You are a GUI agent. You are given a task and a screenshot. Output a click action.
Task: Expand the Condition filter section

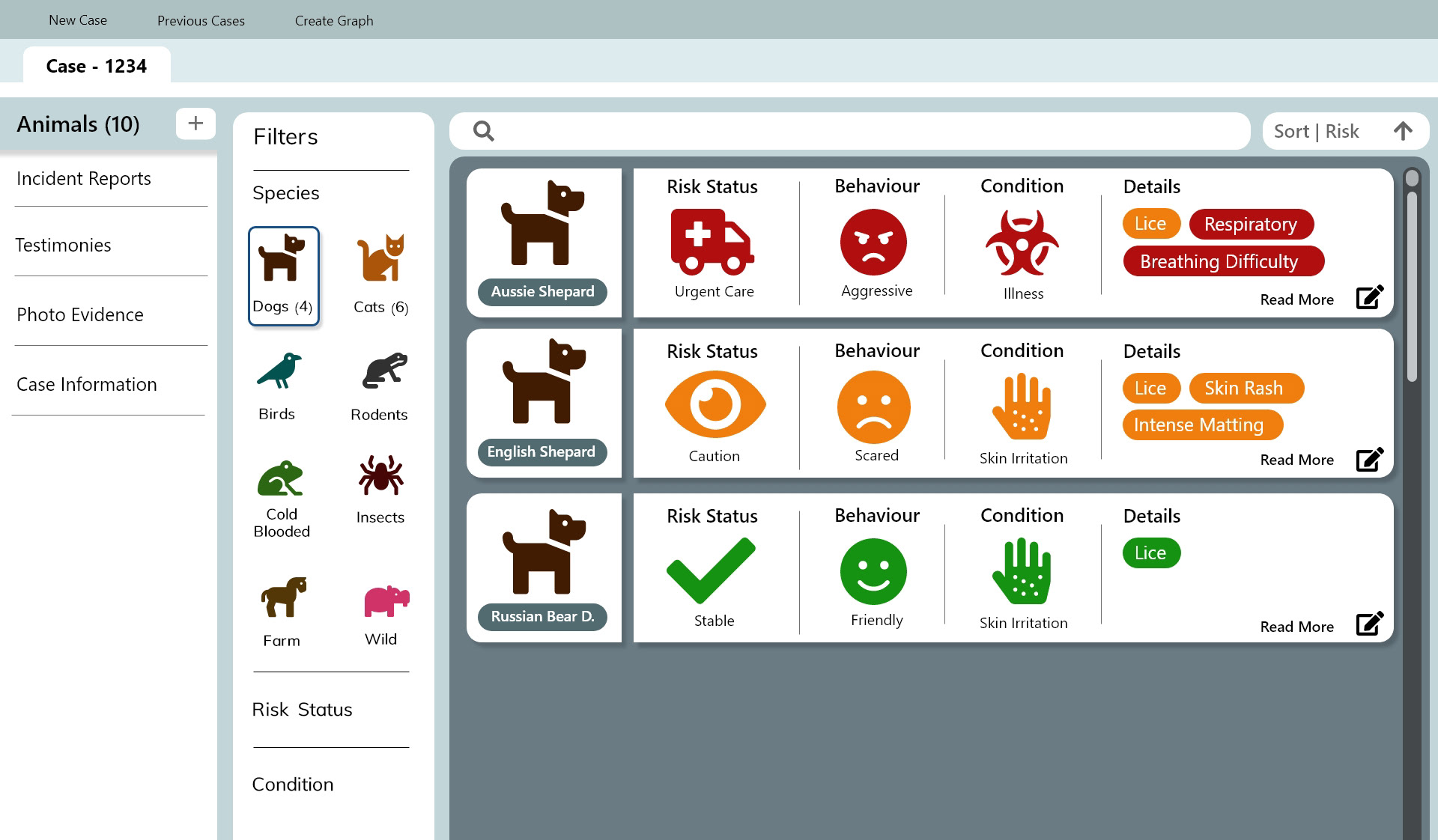tap(293, 785)
